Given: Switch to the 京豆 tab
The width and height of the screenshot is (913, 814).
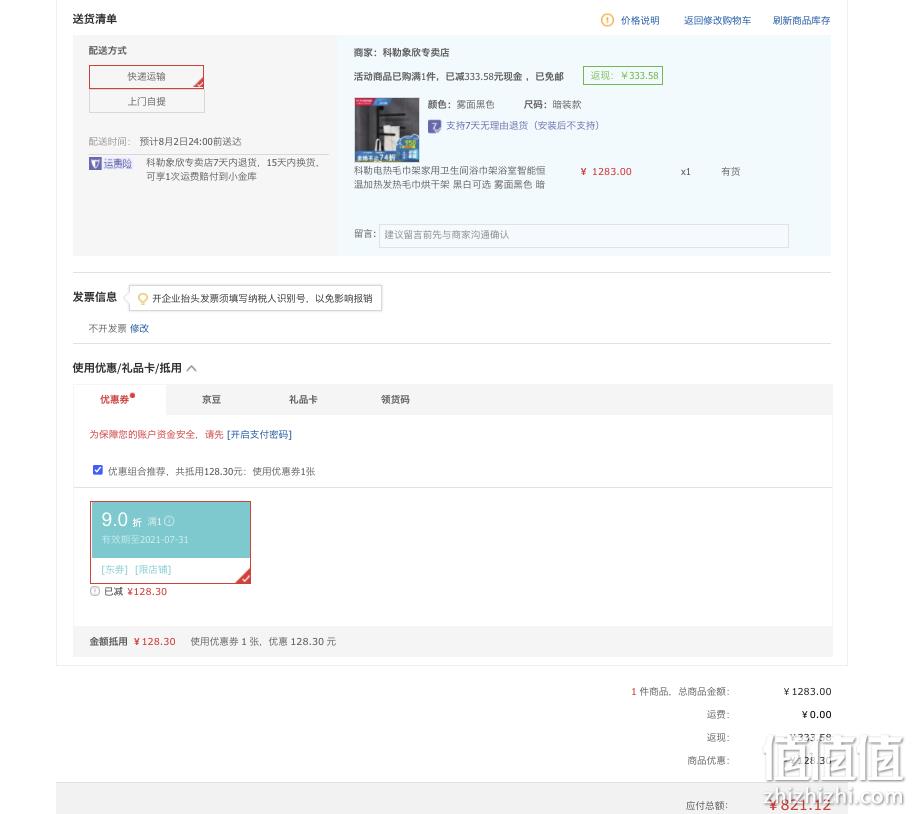Looking at the screenshot, I should [x=211, y=399].
